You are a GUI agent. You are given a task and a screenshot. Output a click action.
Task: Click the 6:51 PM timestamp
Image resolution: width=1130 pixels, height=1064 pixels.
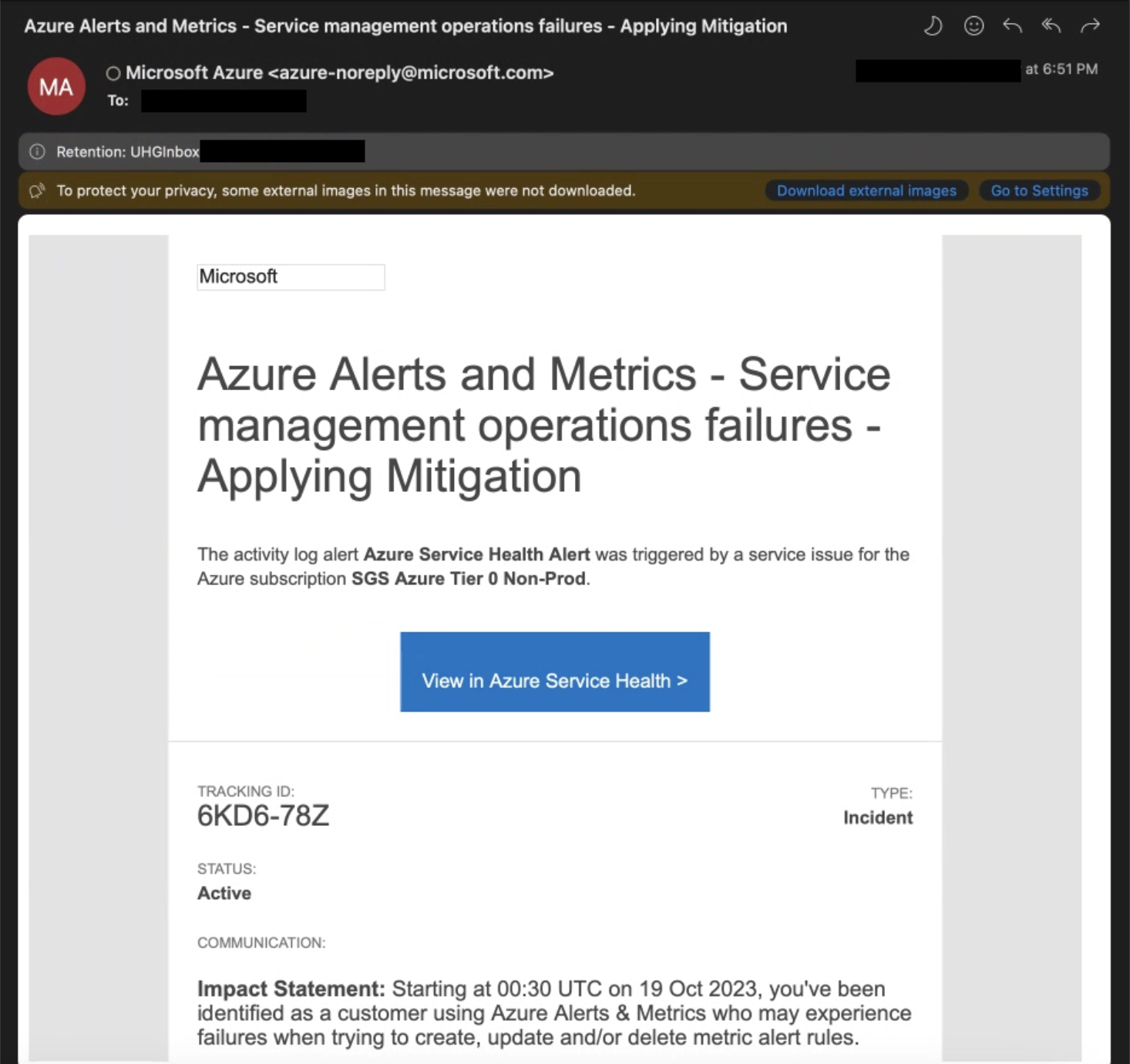(x=1061, y=69)
